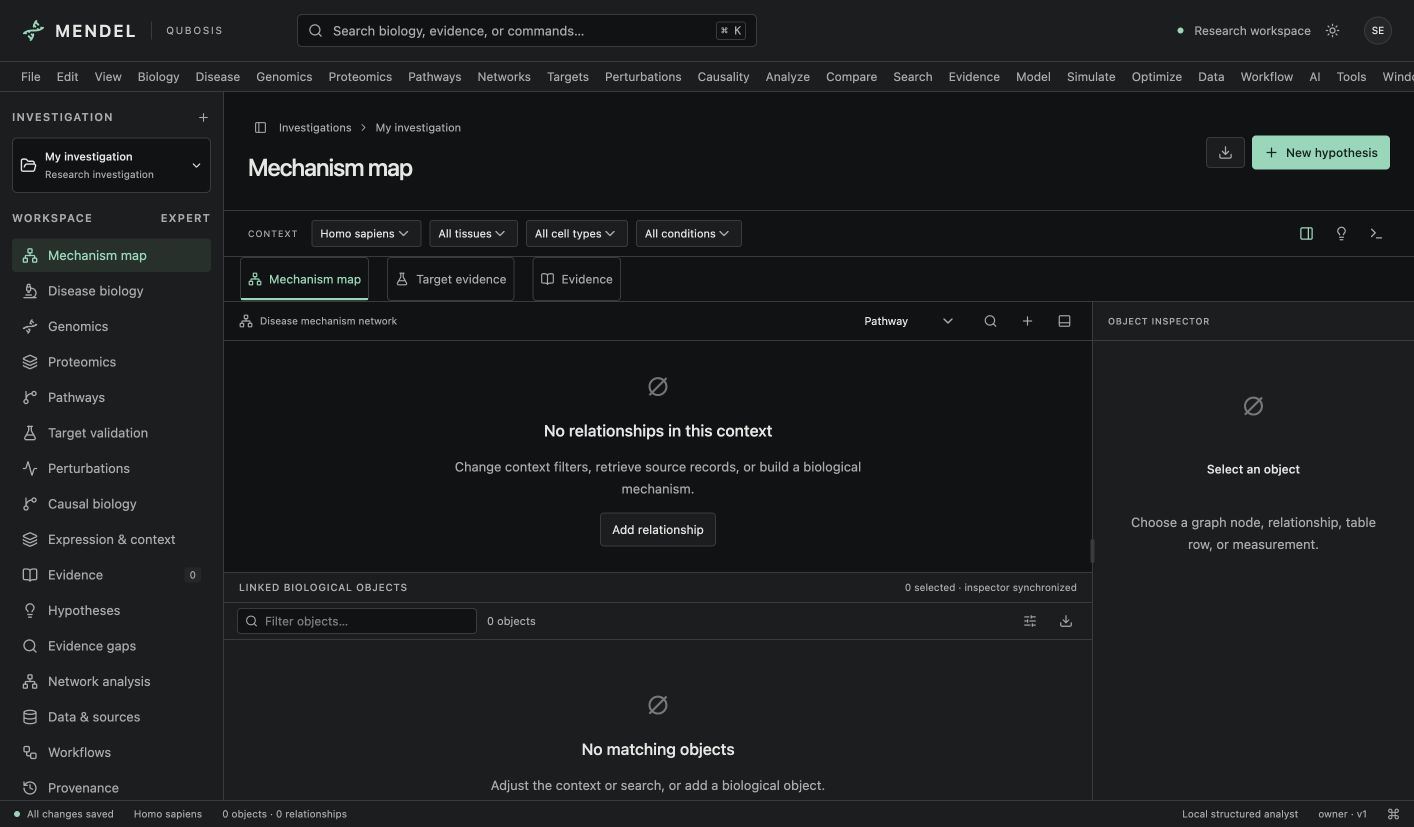Screen dimensions: 1414x827
Task: Click the add investigation plus icon
Action: pyautogui.click(x=203, y=117)
